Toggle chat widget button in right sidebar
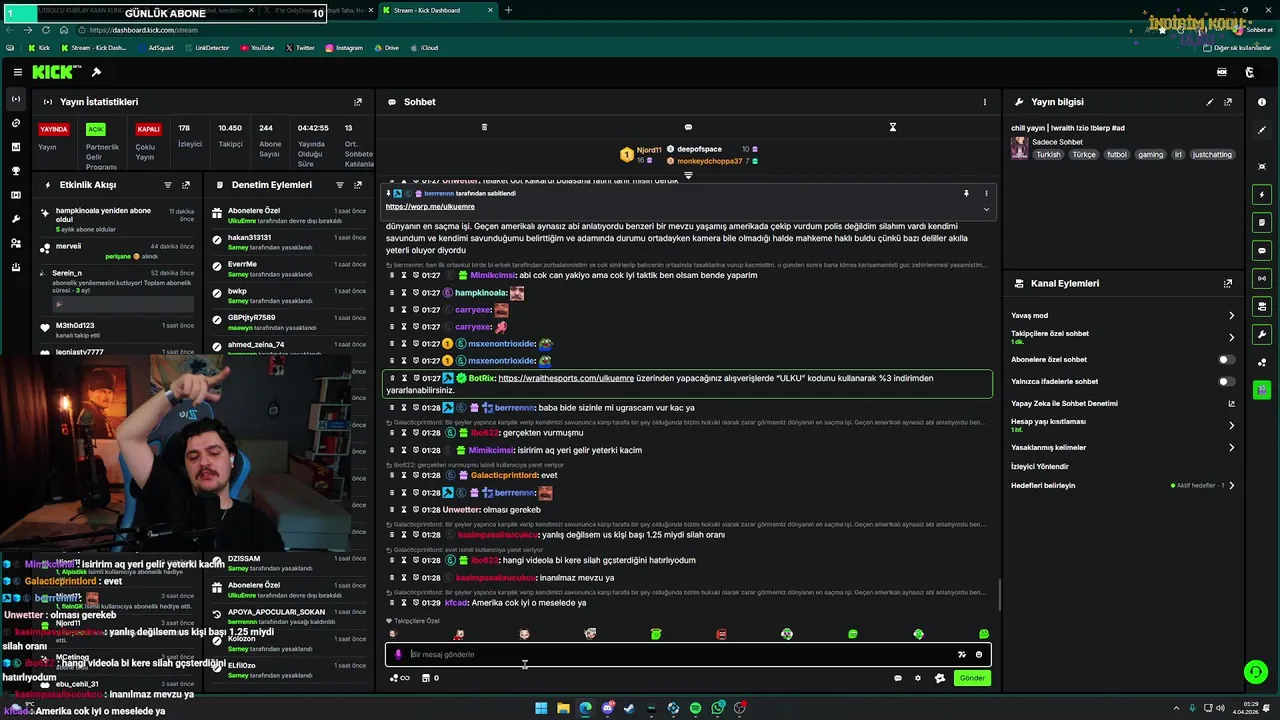 [1262, 250]
